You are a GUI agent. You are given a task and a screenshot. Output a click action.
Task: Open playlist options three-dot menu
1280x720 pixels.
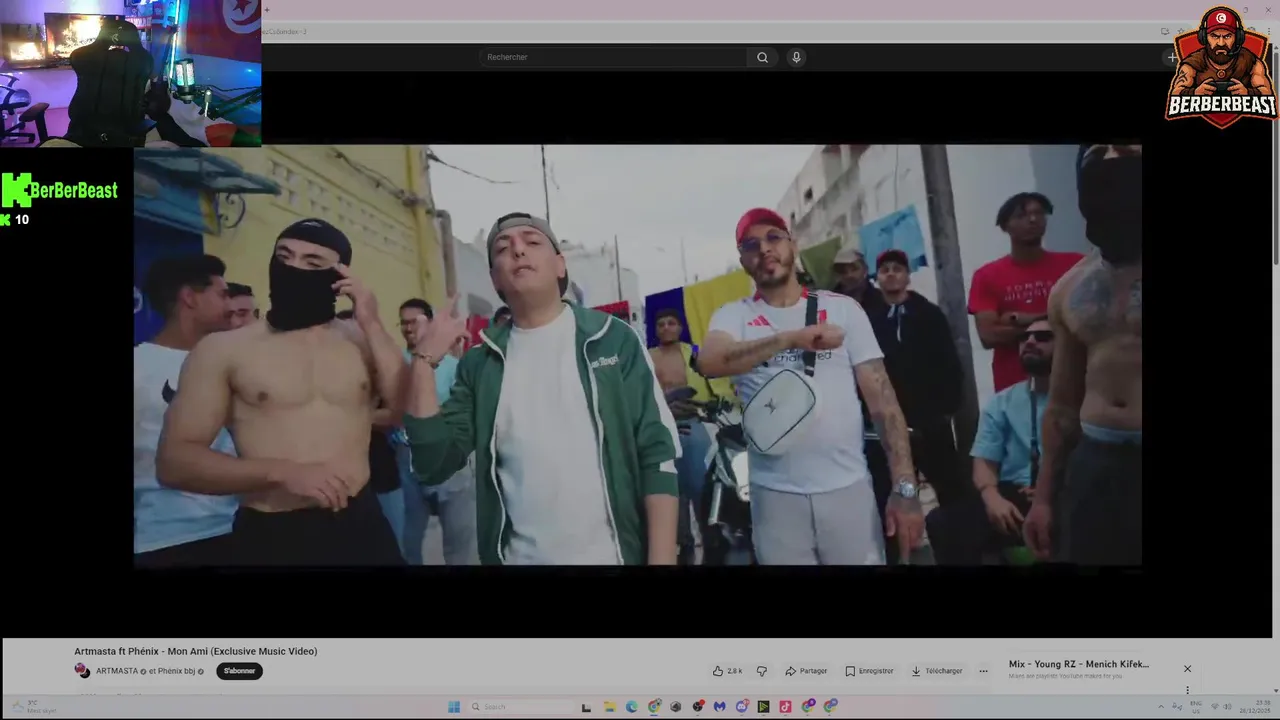pyautogui.click(x=1187, y=690)
